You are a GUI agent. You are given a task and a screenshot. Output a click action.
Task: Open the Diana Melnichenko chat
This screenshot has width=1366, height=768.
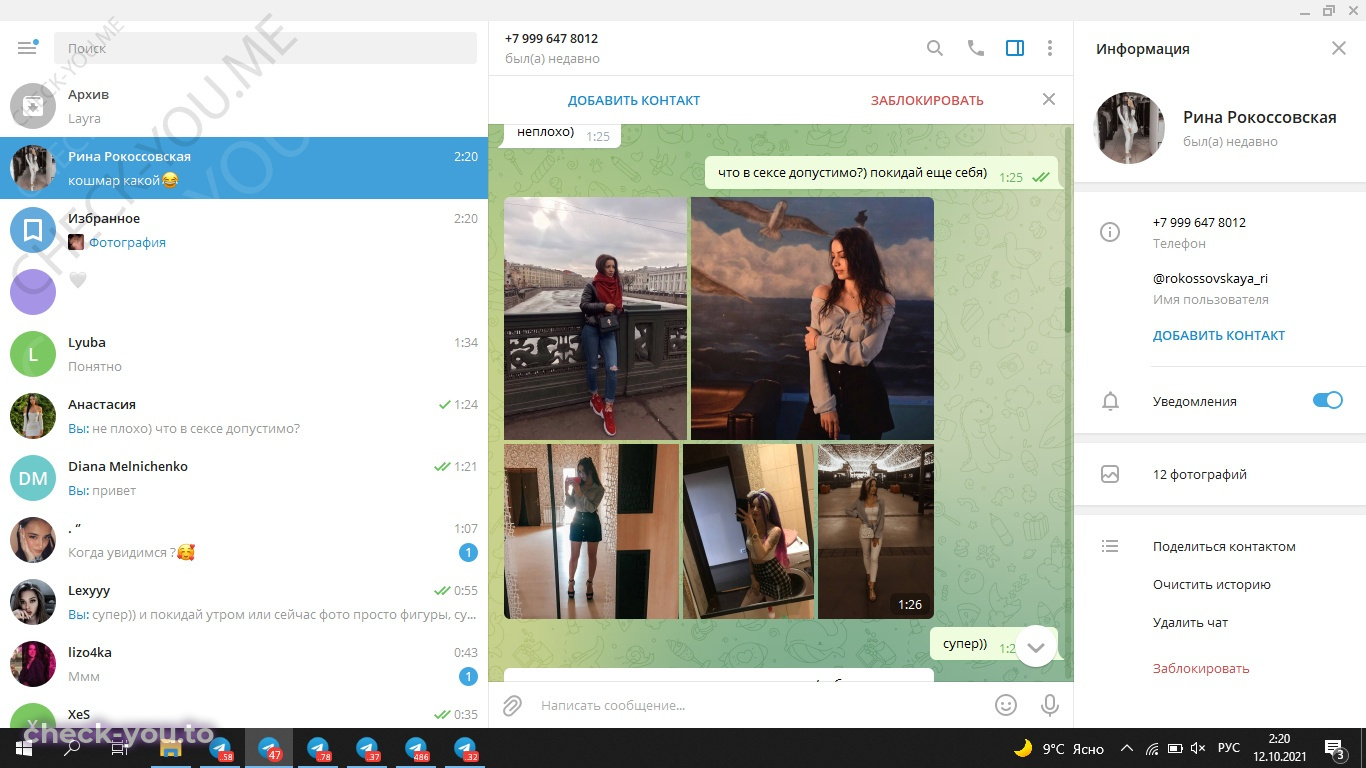coord(244,478)
